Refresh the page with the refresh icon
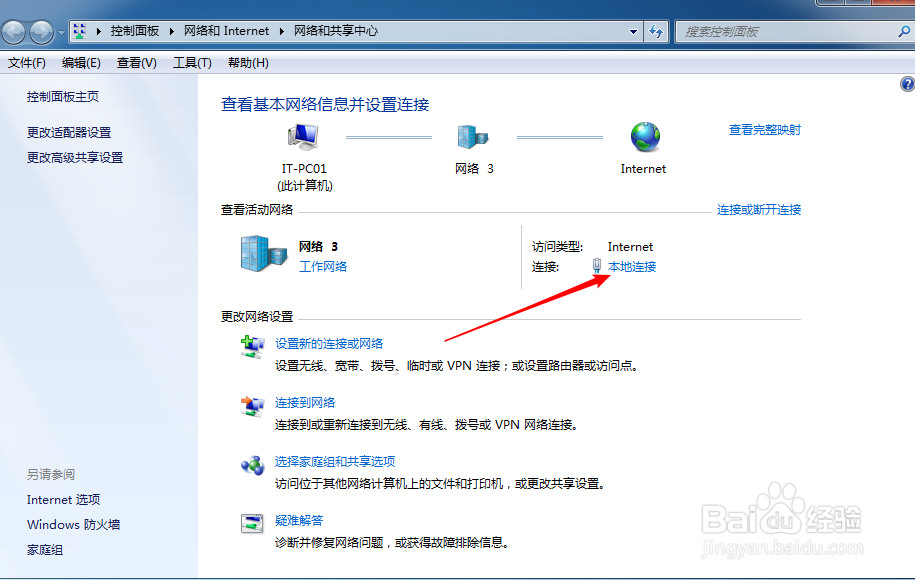This screenshot has height=580, width=915. pos(657,31)
